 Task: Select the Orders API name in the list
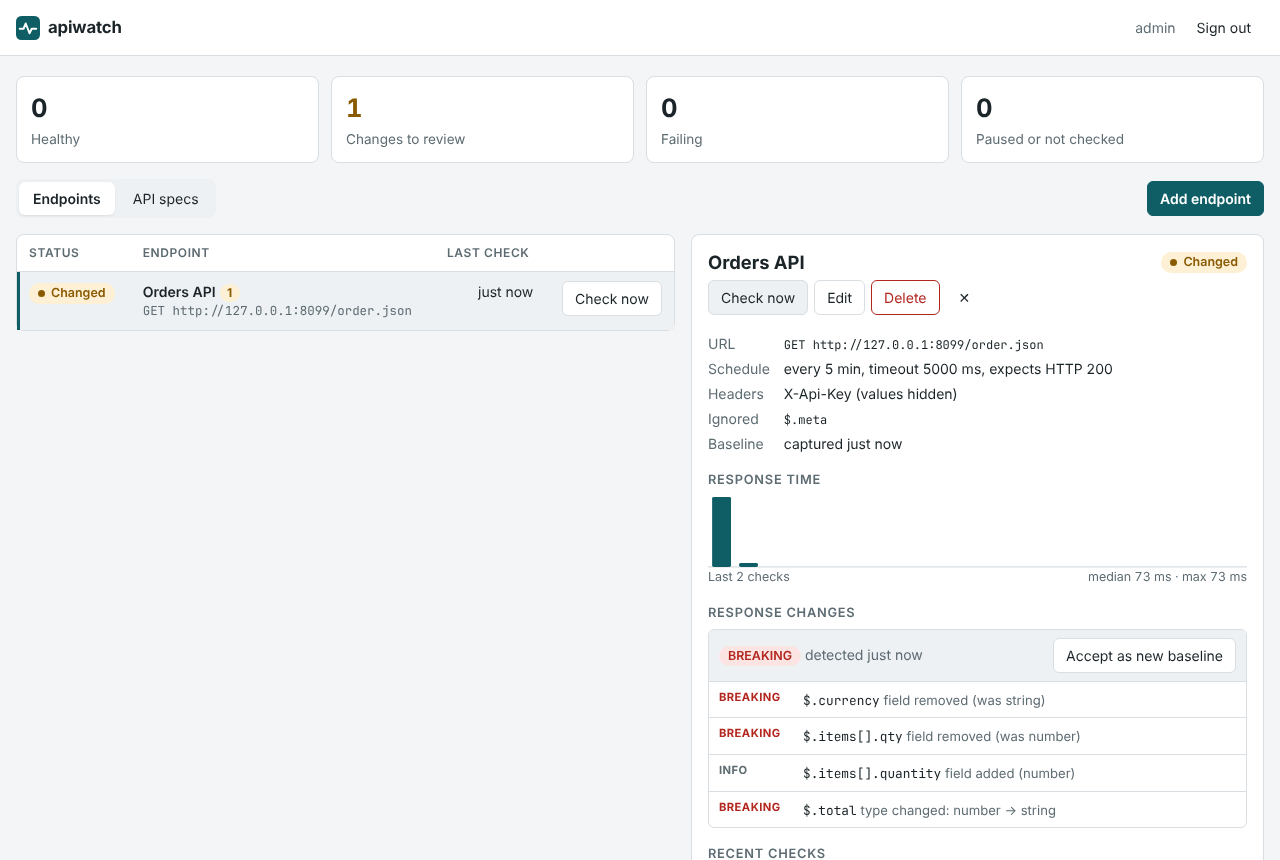(x=179, y=292)
